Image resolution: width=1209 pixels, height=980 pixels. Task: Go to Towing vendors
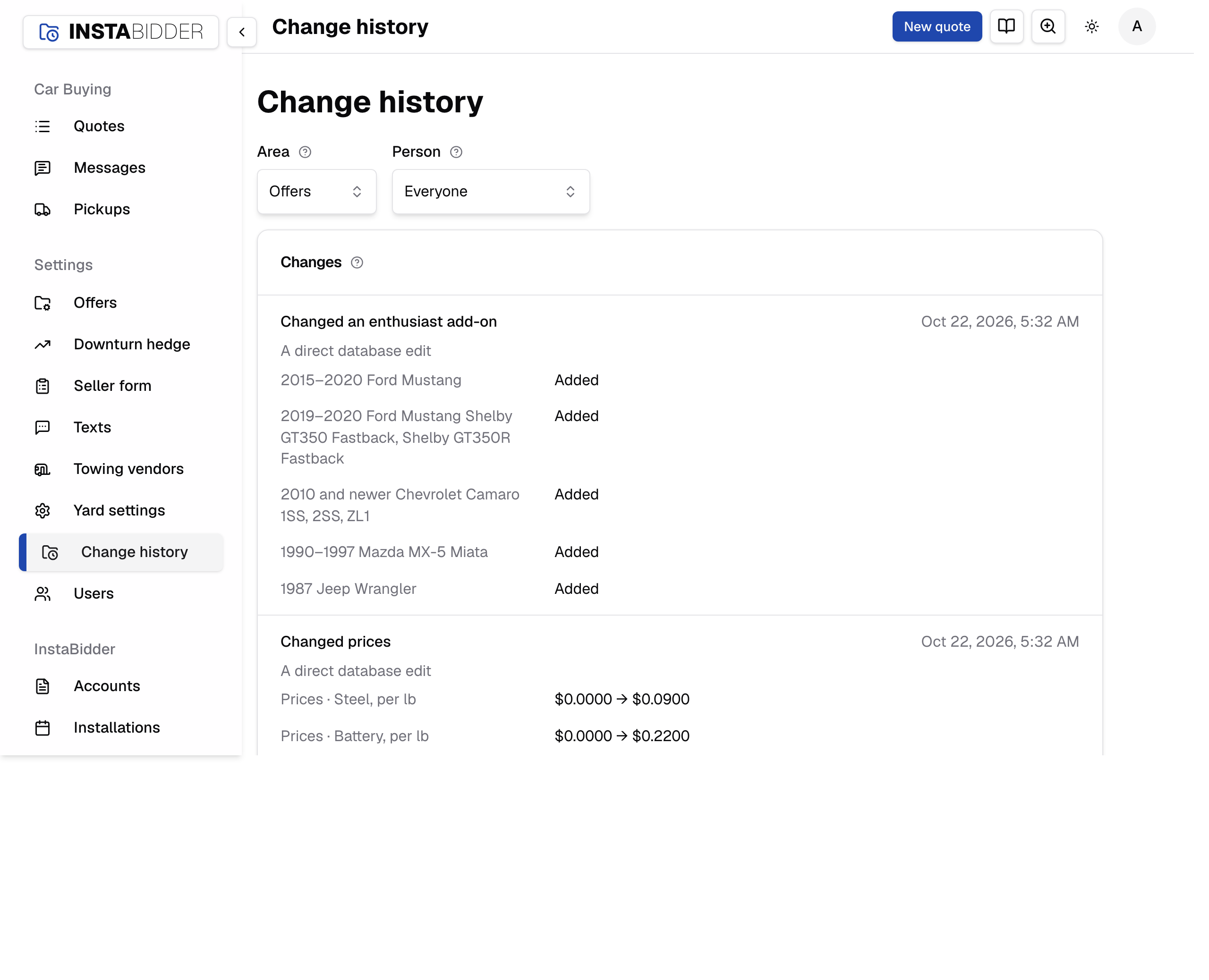click(121, 469)
